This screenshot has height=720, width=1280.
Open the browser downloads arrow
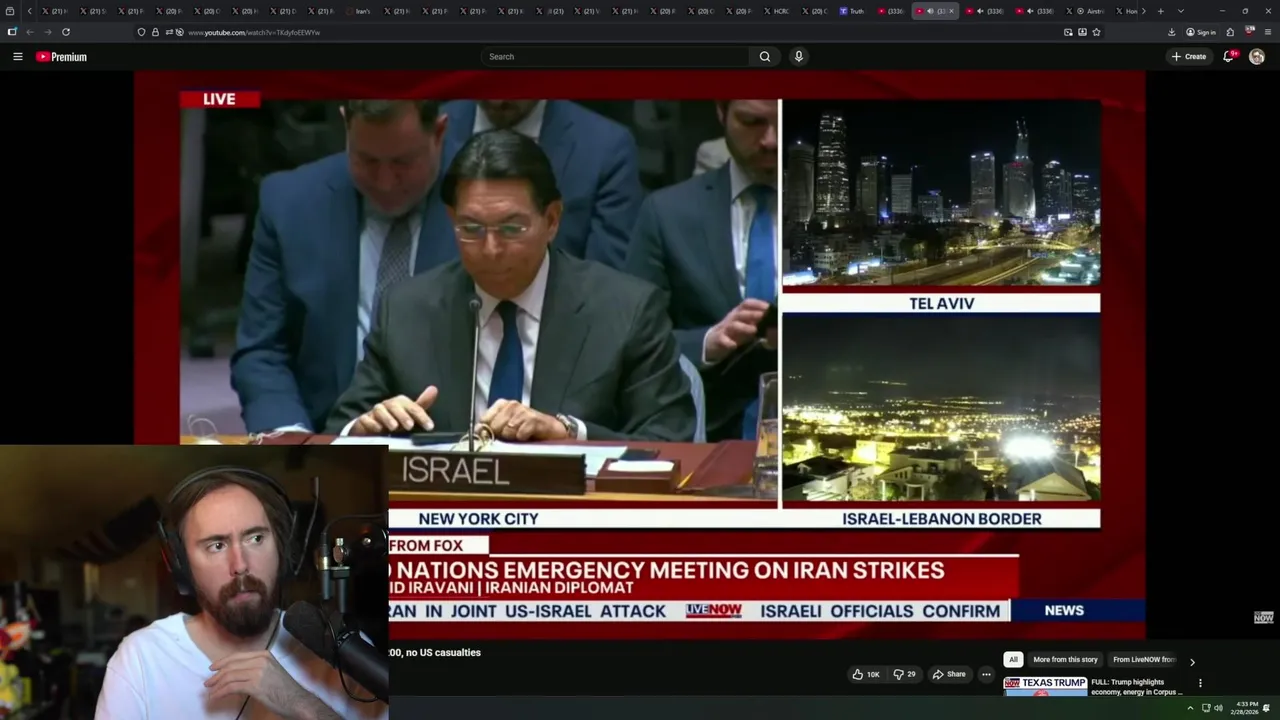(x=1171, y=32)
